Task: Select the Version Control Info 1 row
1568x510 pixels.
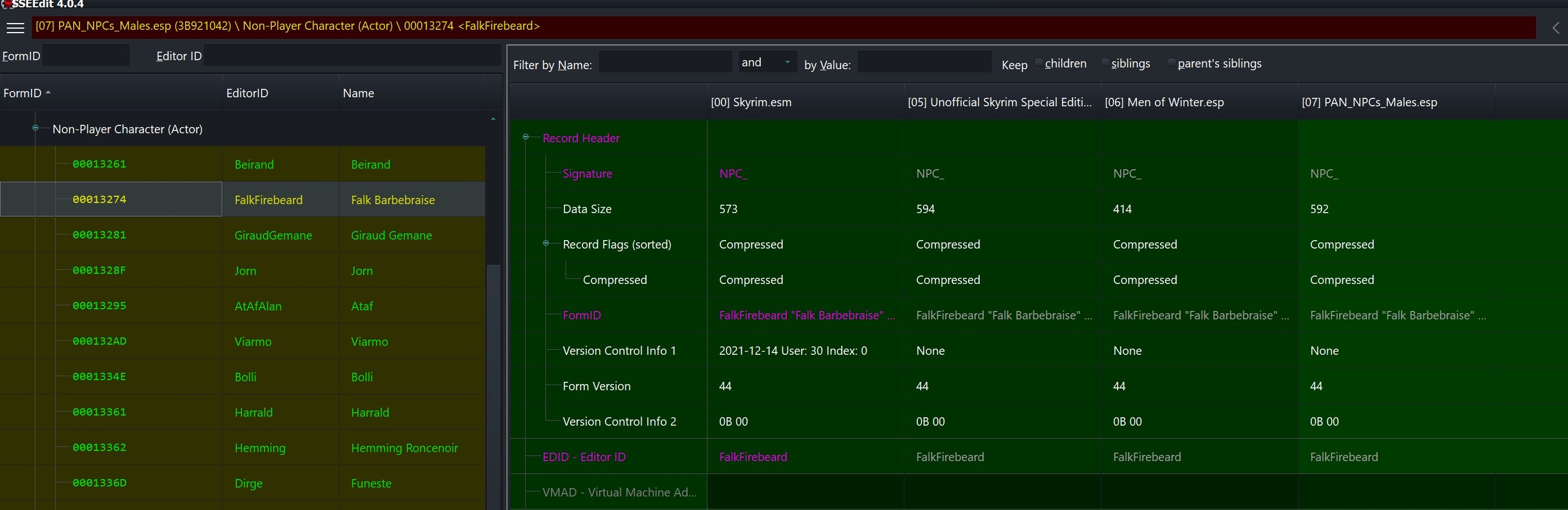Action: (x=619, y=351)
